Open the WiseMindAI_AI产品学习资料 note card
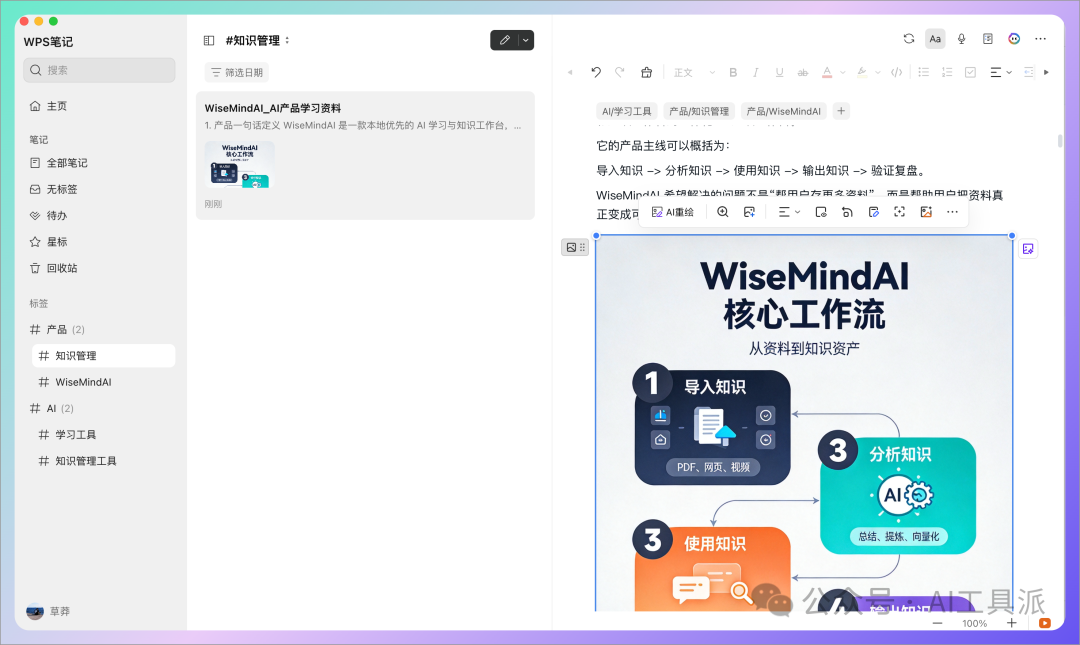This screenshot has width=1080, height=645. coord(365,156)
